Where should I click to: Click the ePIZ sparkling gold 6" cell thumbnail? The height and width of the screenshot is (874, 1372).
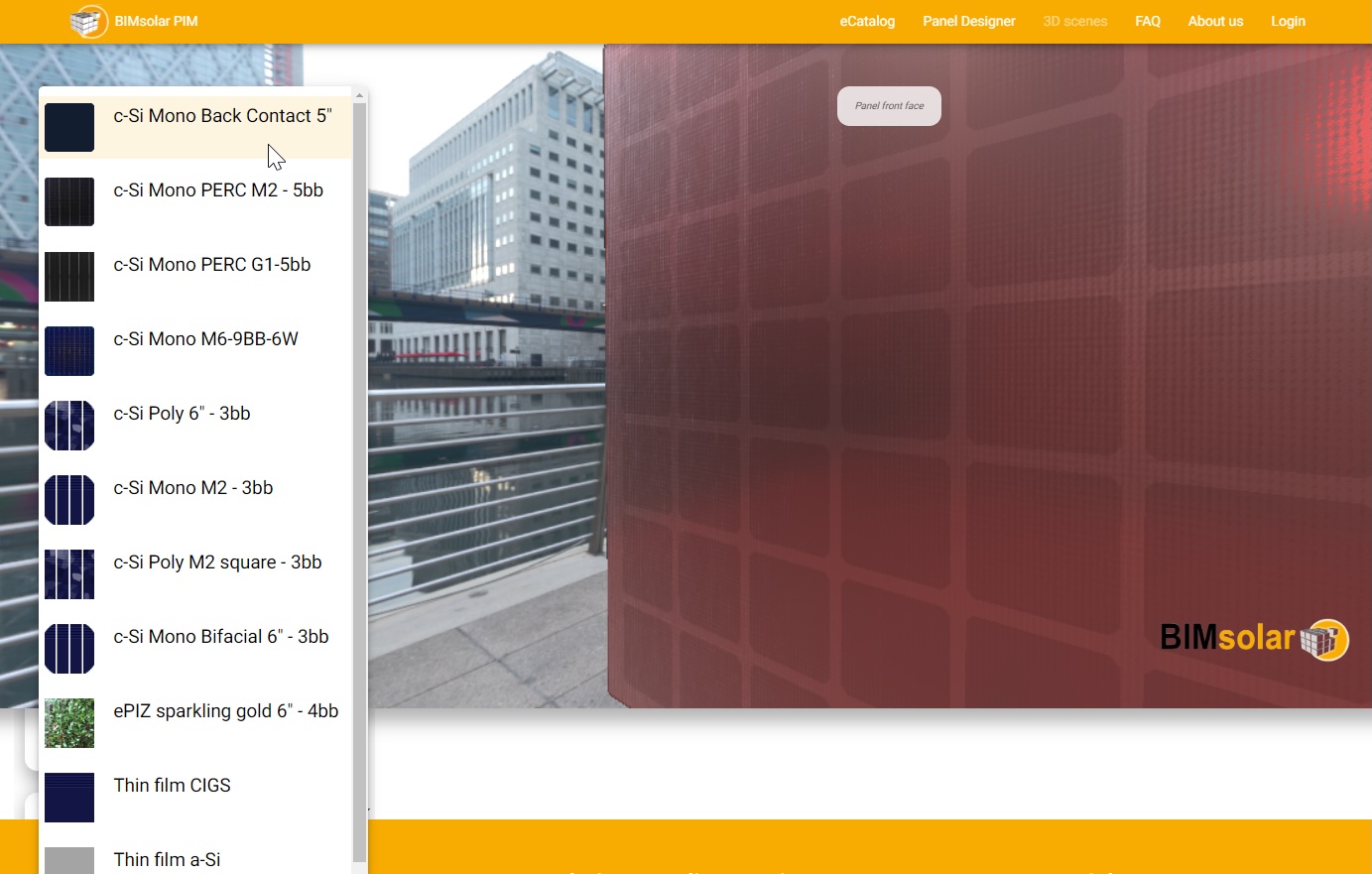(69, 723)
